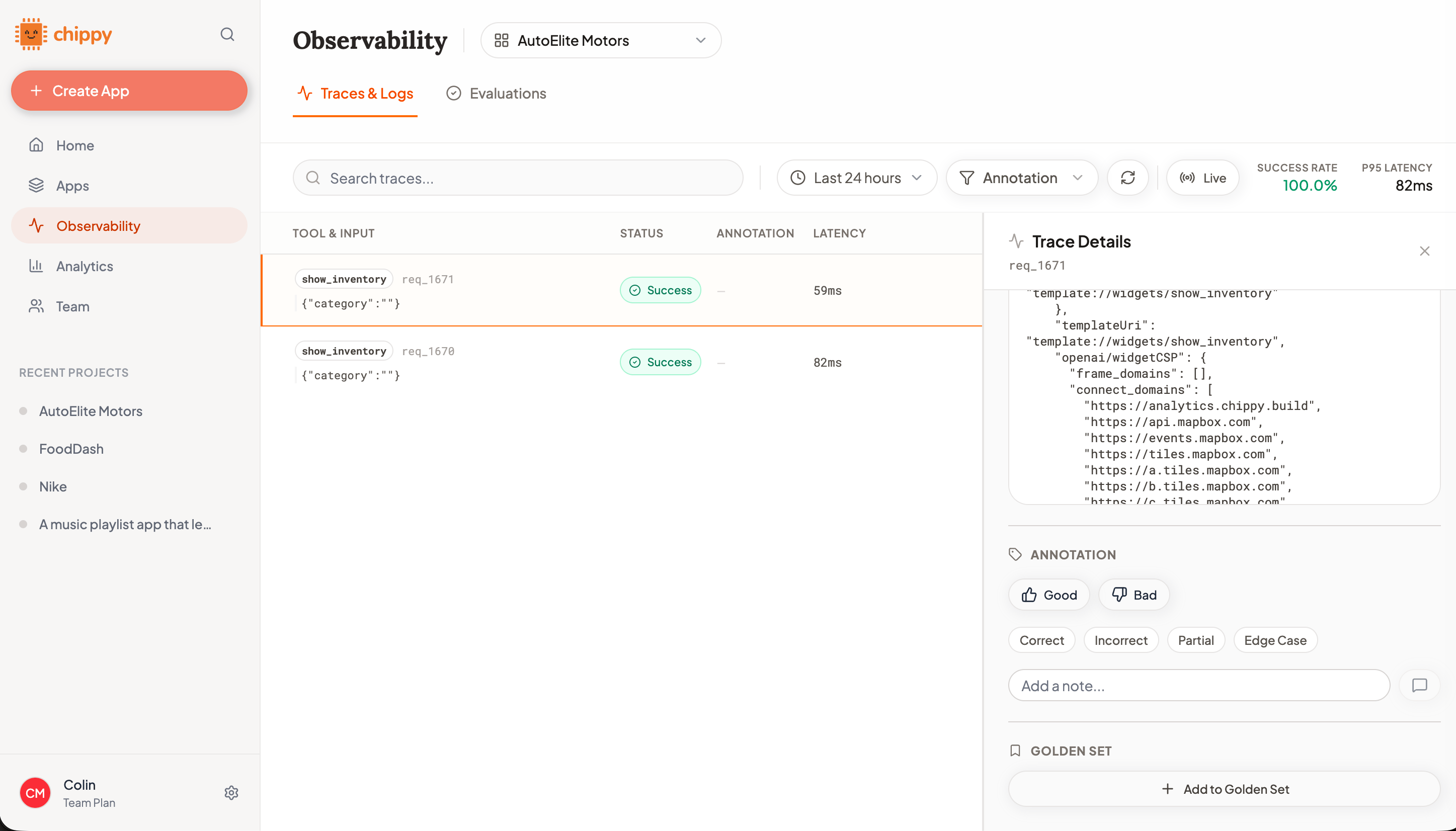Click the refresh traces icon

coord(1127,178)
